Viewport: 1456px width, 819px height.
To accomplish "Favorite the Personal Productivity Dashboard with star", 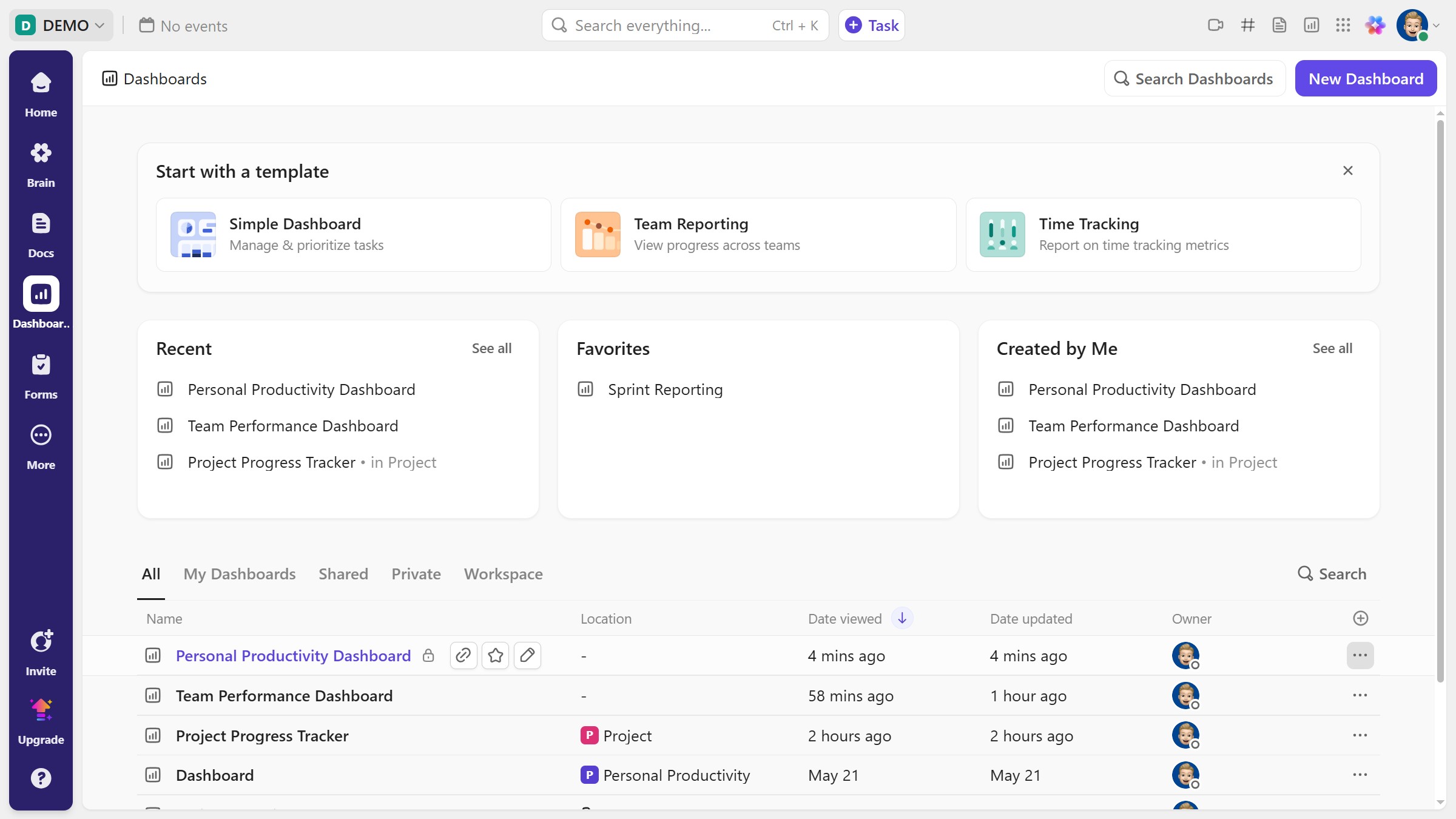I will [x=496, y=655].
